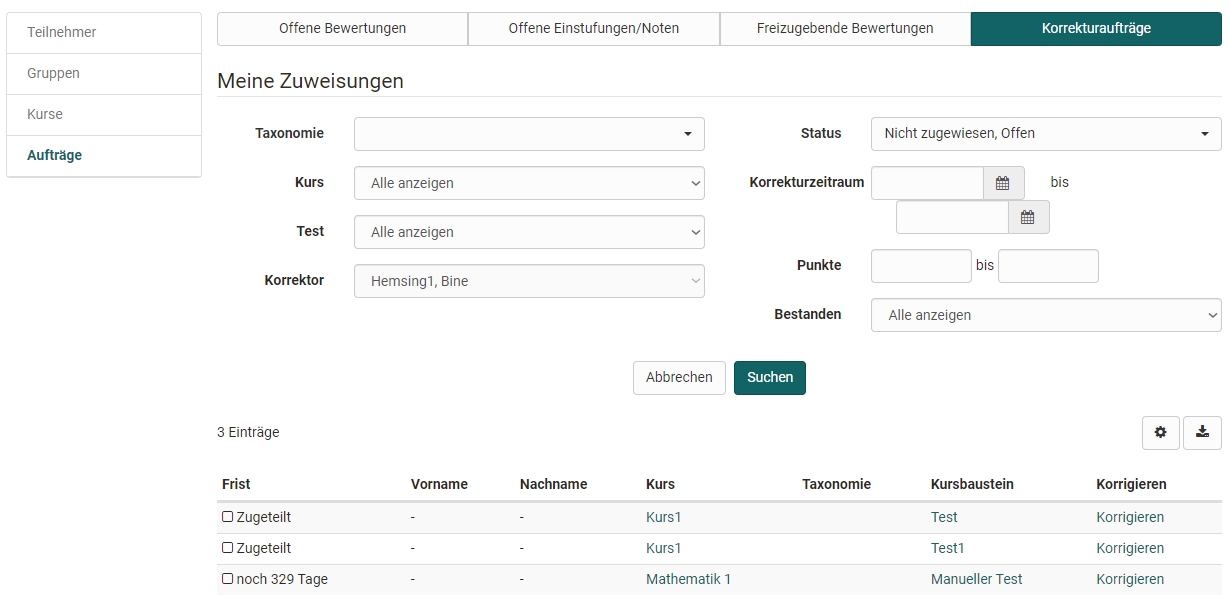This screenshot has width=1230, height=609.
Task: Switch to the Freizugebende Bewertungen tab
Action: (x=845, y=28)
